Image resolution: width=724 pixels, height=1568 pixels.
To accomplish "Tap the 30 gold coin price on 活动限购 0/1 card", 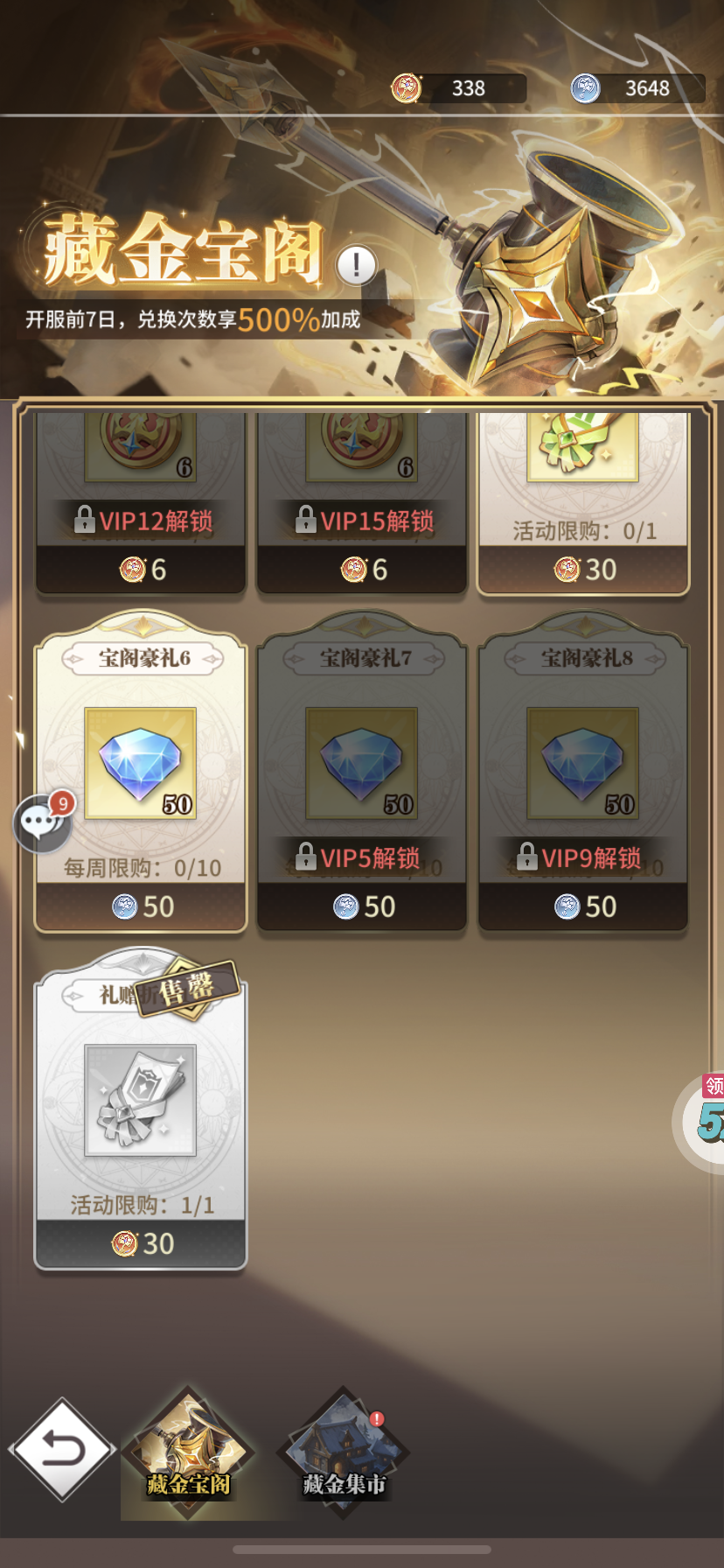I will point(583,570).
